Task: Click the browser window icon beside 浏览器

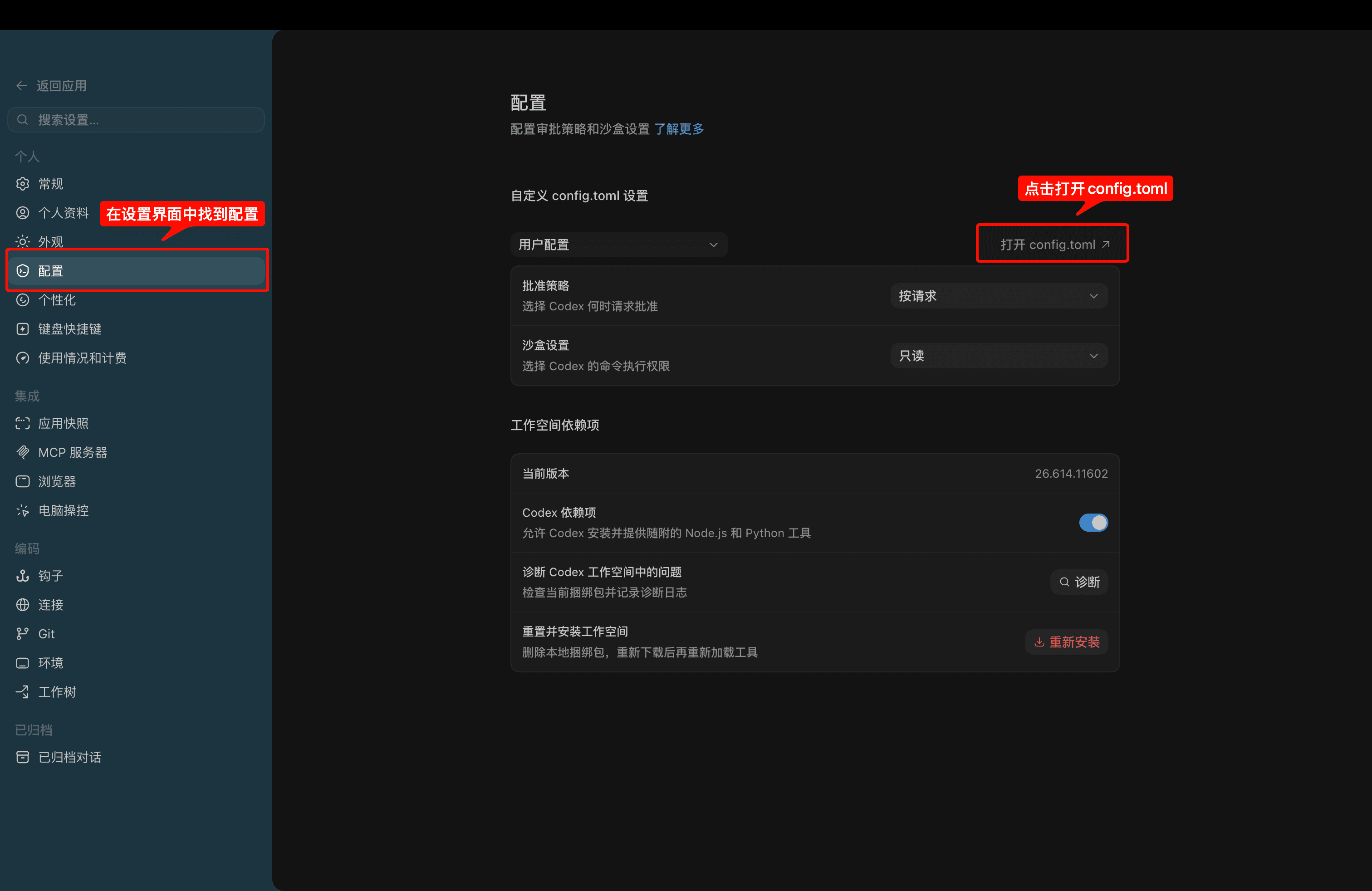Action: (23, 481)
